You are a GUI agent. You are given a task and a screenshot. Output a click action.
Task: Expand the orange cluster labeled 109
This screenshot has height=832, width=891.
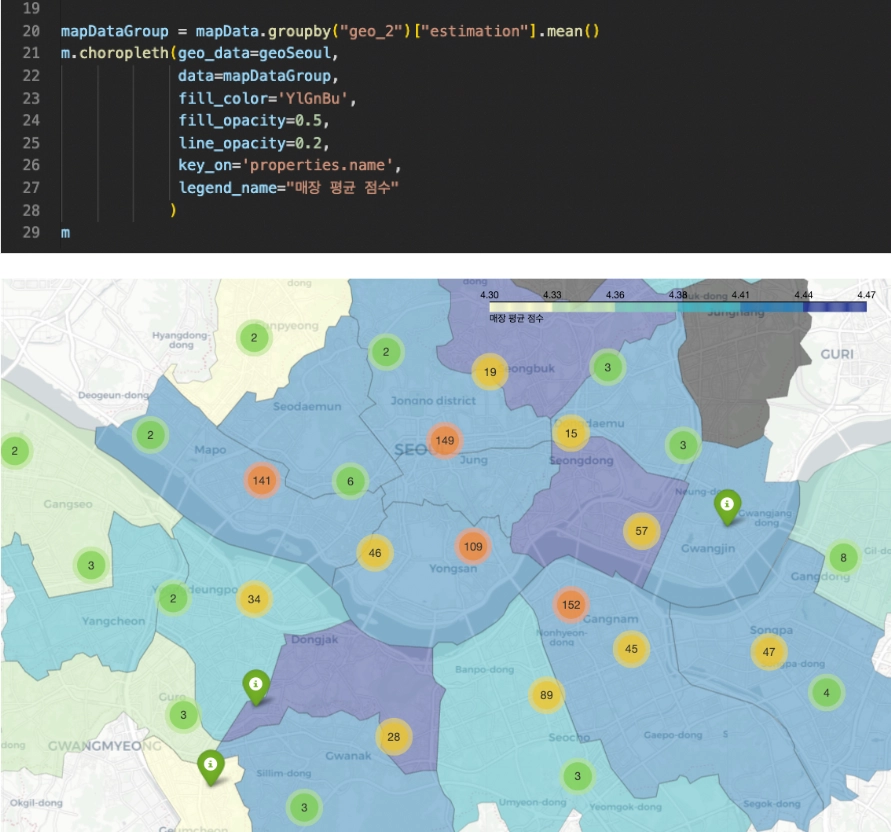pos(473,547)
